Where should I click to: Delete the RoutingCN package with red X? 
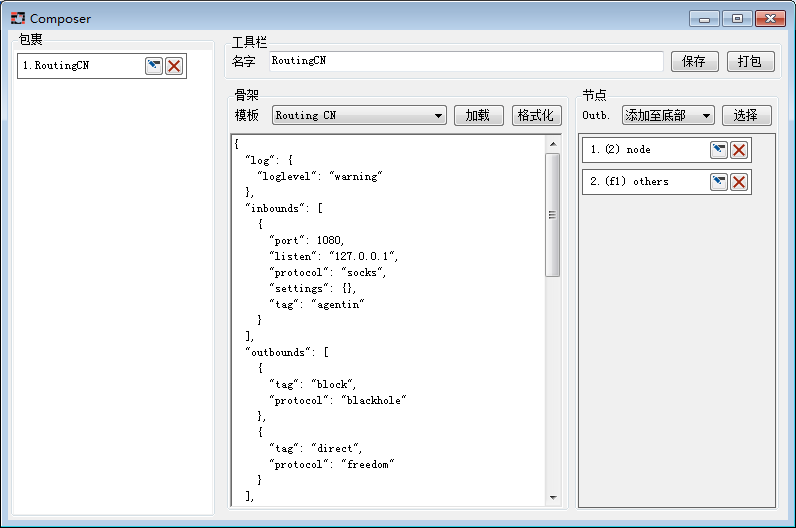174,66
